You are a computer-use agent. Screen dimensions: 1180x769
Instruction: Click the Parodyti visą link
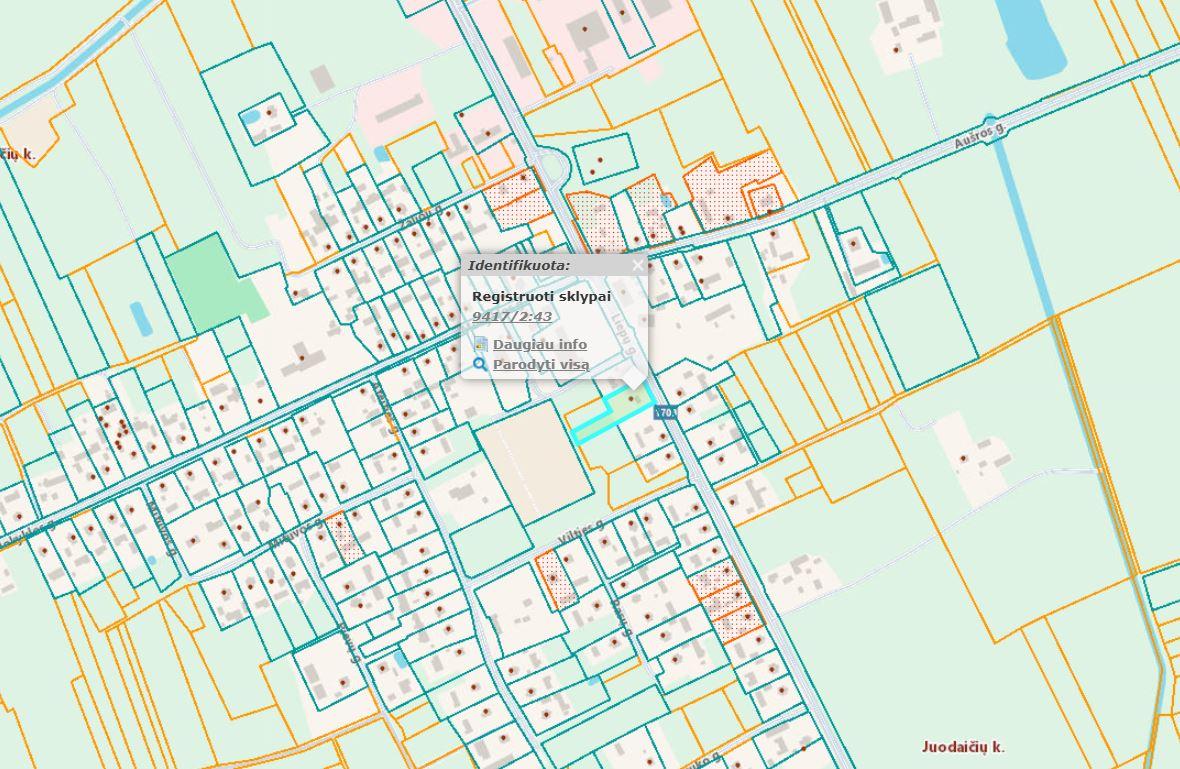541,365
